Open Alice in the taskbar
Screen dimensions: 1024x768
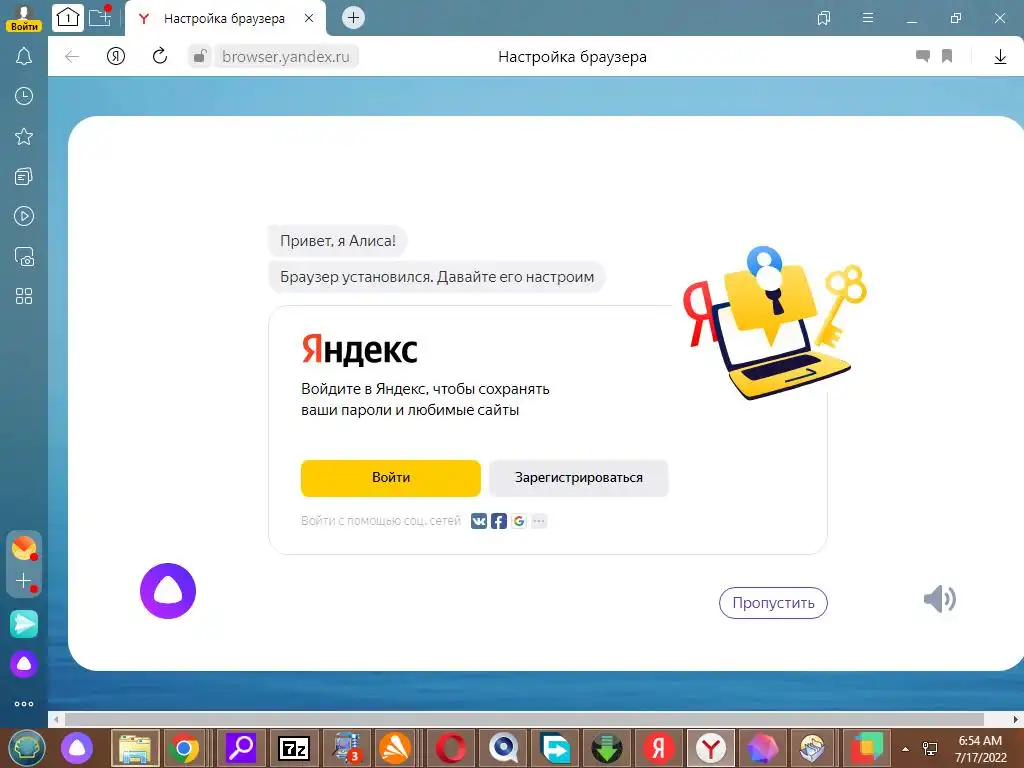coord(77,748)
